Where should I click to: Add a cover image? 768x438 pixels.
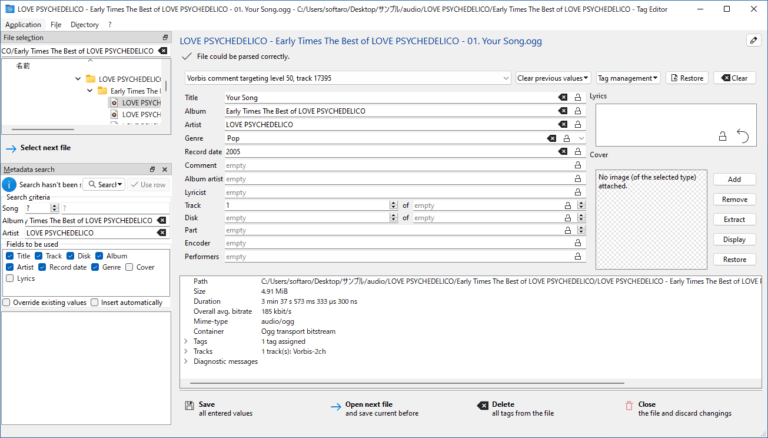click(734, 179)
